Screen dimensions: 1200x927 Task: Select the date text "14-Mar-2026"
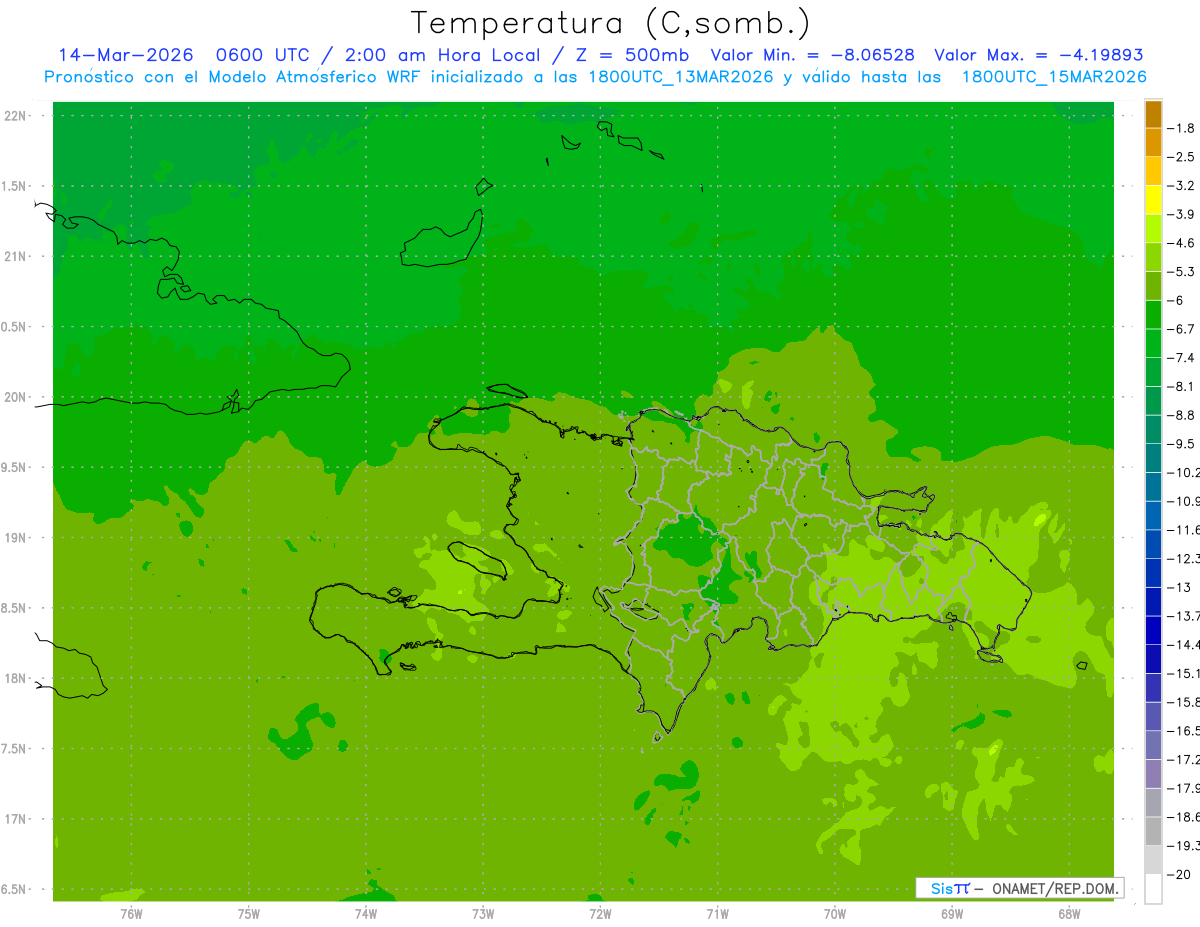coord(125,56)
